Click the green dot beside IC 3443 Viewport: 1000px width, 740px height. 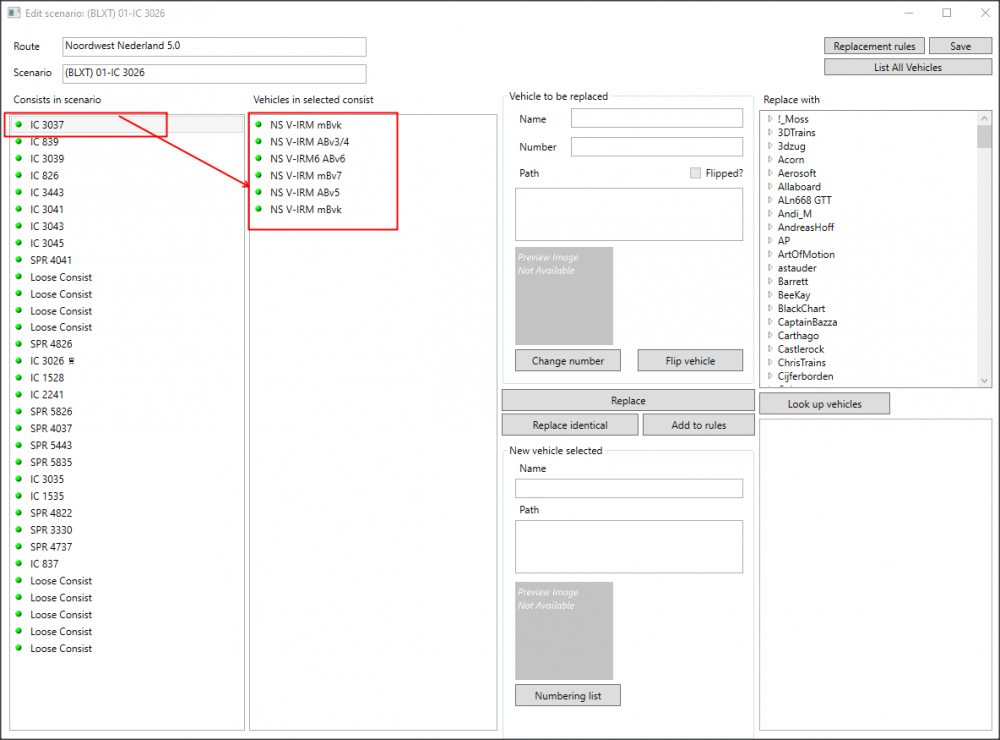(19, 192)
